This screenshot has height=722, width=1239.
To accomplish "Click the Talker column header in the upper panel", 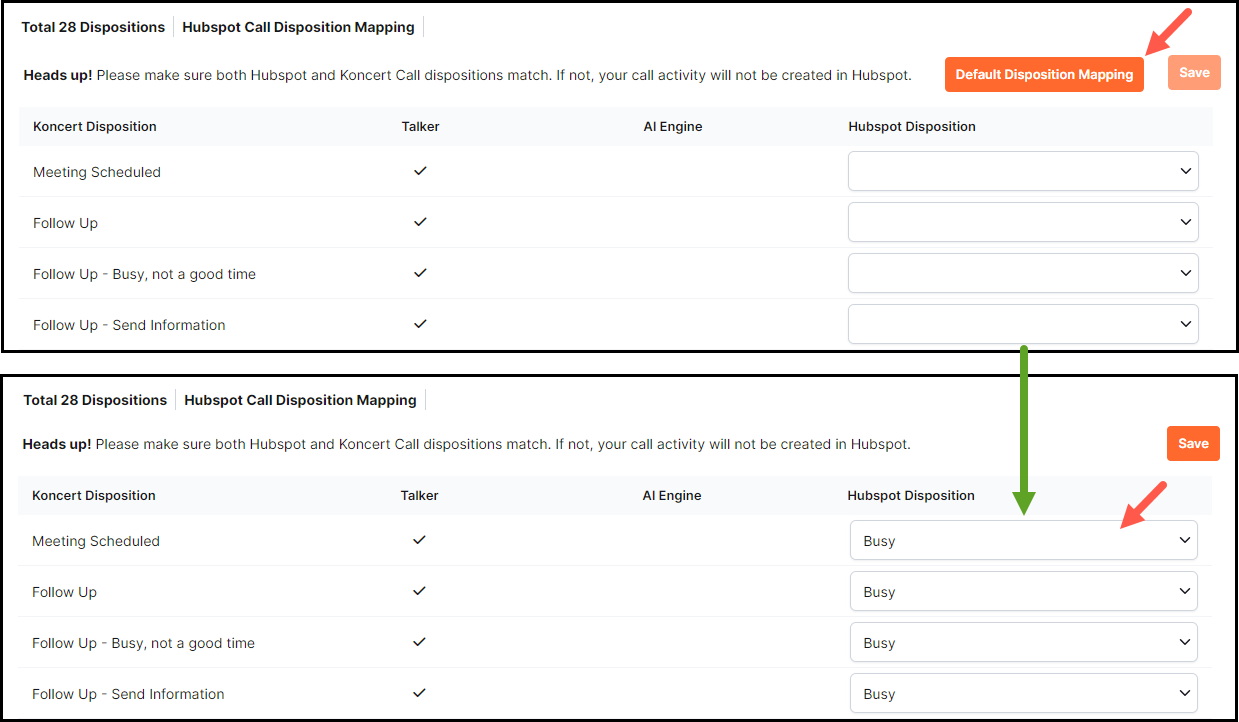I will [x=421, y=127].
